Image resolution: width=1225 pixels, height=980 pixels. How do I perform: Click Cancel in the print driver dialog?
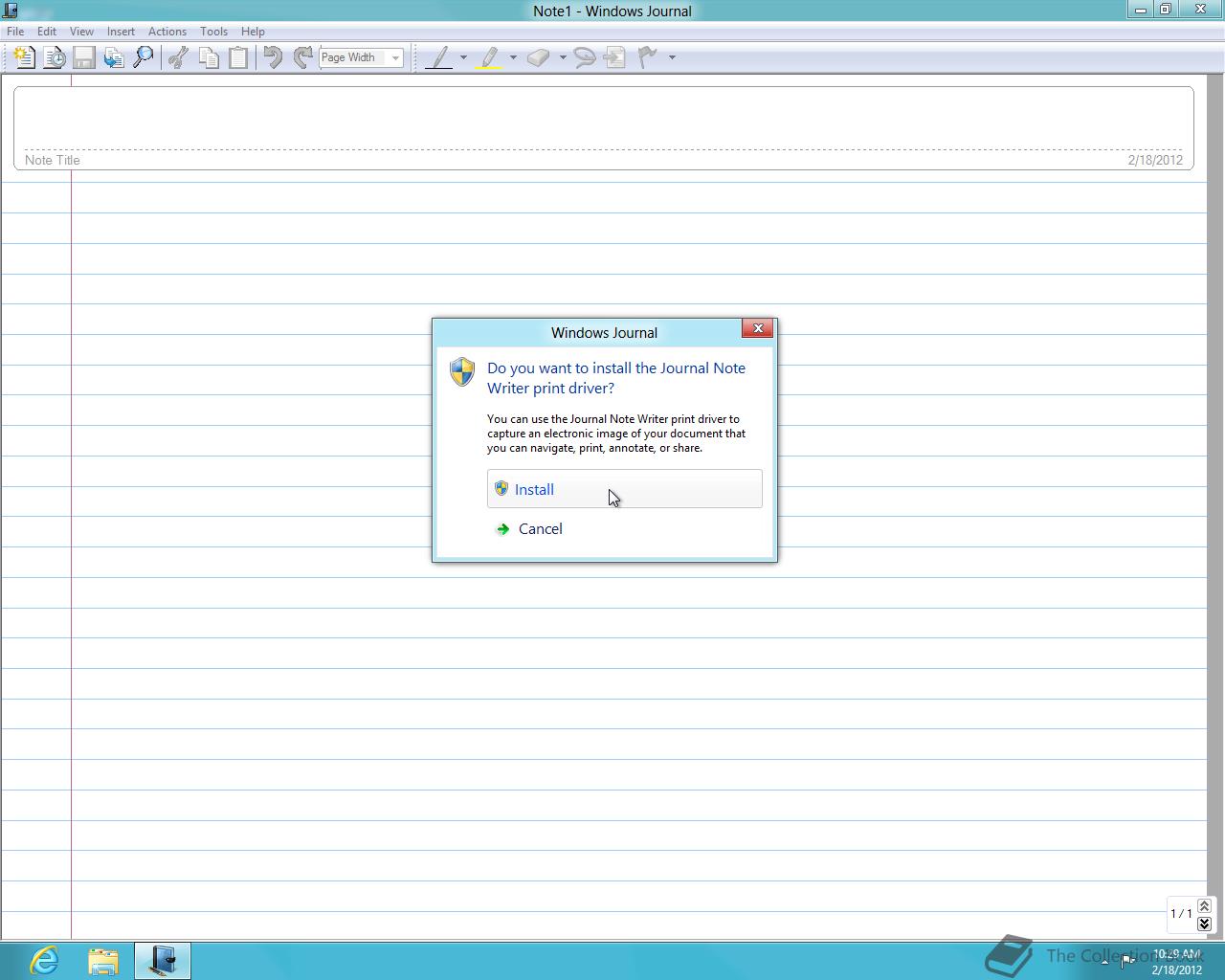click(x=625, y=529)
